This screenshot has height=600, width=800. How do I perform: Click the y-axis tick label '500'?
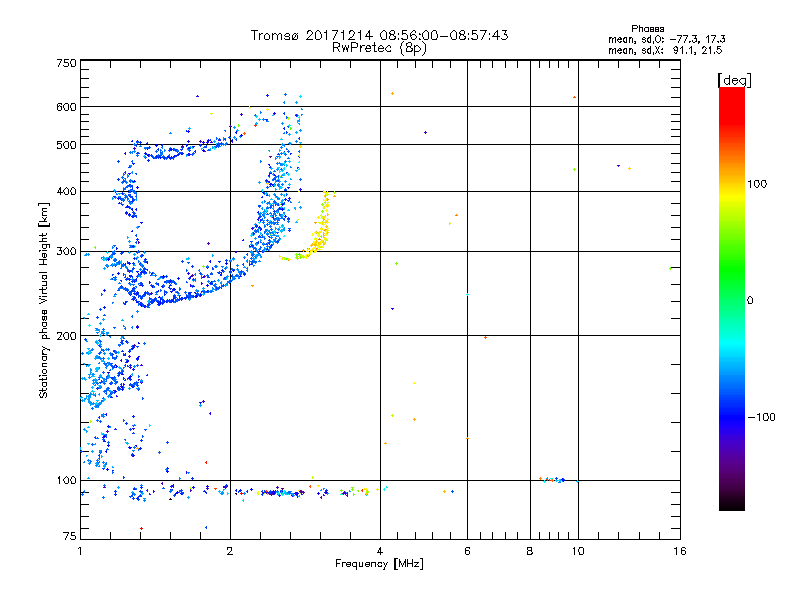point(66,145)
